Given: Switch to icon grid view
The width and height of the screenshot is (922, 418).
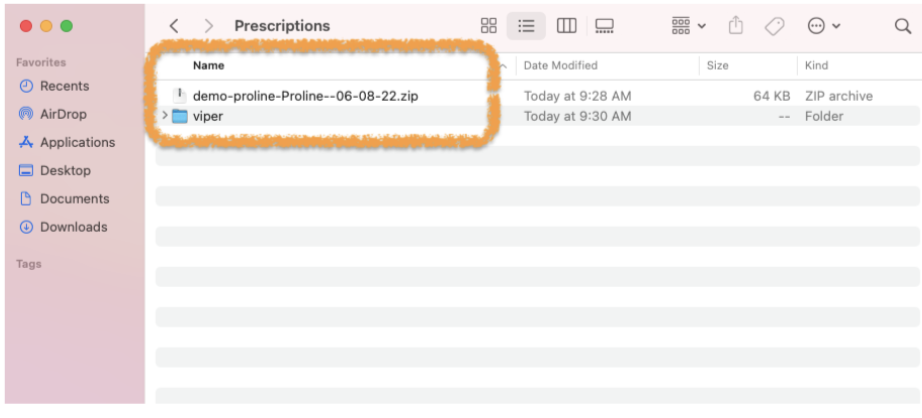Looking at the screenshot, I should [x=489, y=26].
